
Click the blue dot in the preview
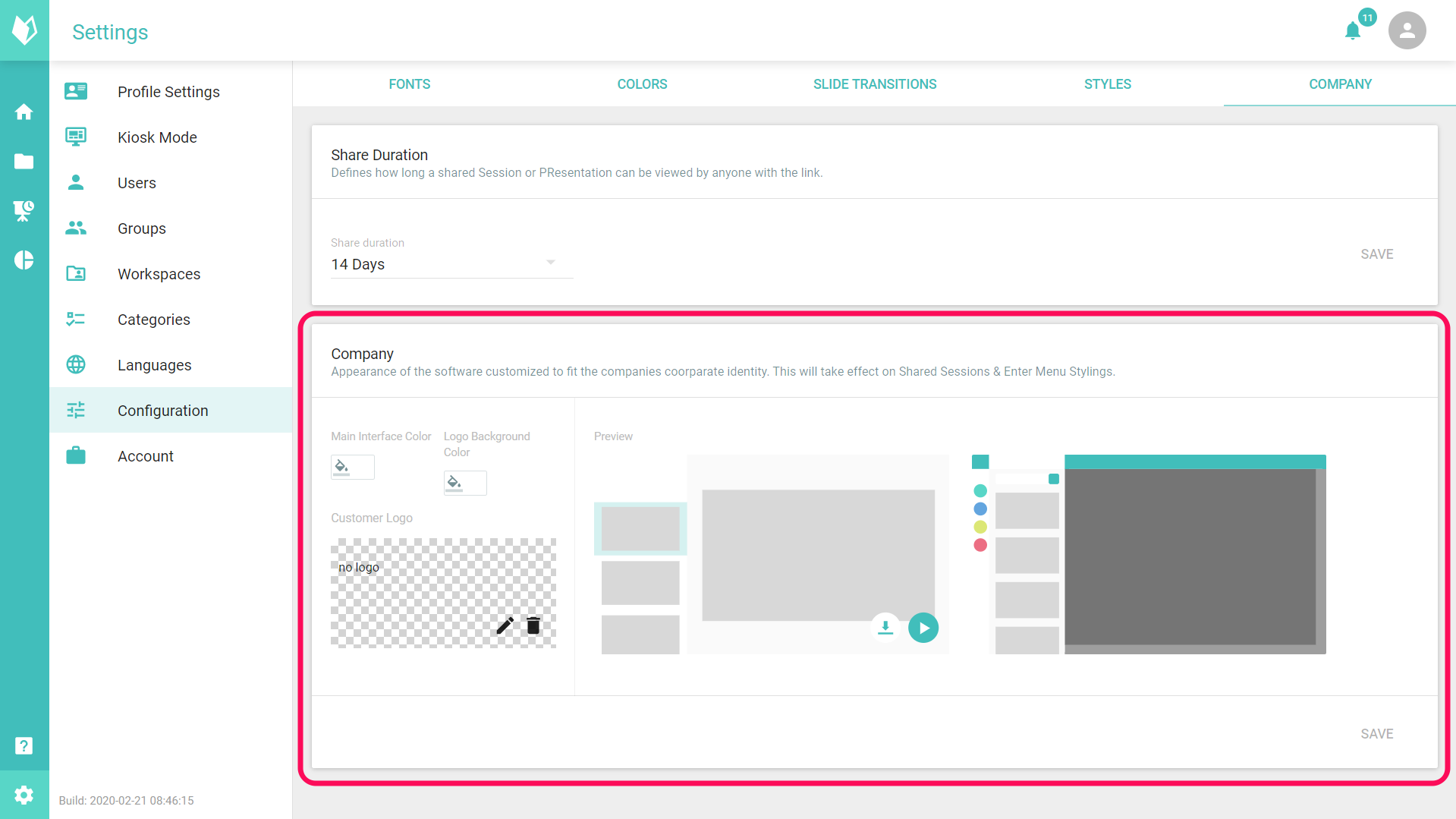[x=980, y=509]
